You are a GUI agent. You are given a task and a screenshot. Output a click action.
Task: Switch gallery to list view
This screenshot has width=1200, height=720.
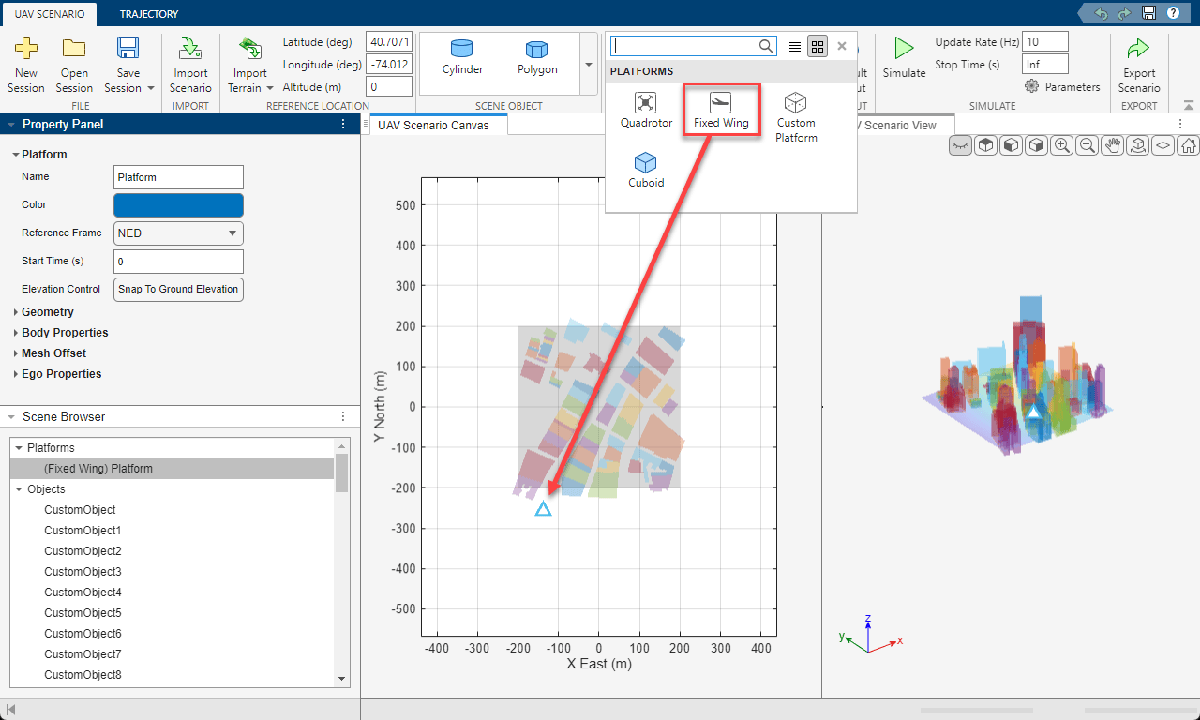click(x=794, y=46)
